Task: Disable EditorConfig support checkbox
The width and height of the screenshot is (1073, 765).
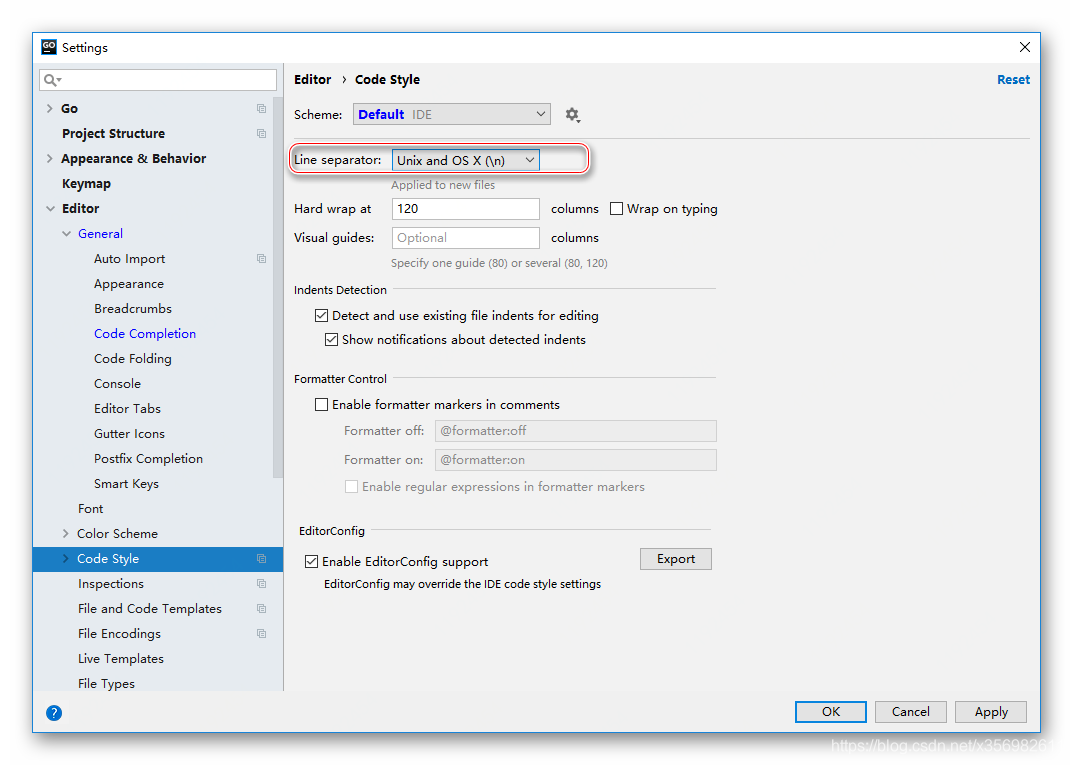Action: pyautogui.click(x=311, y=561)
